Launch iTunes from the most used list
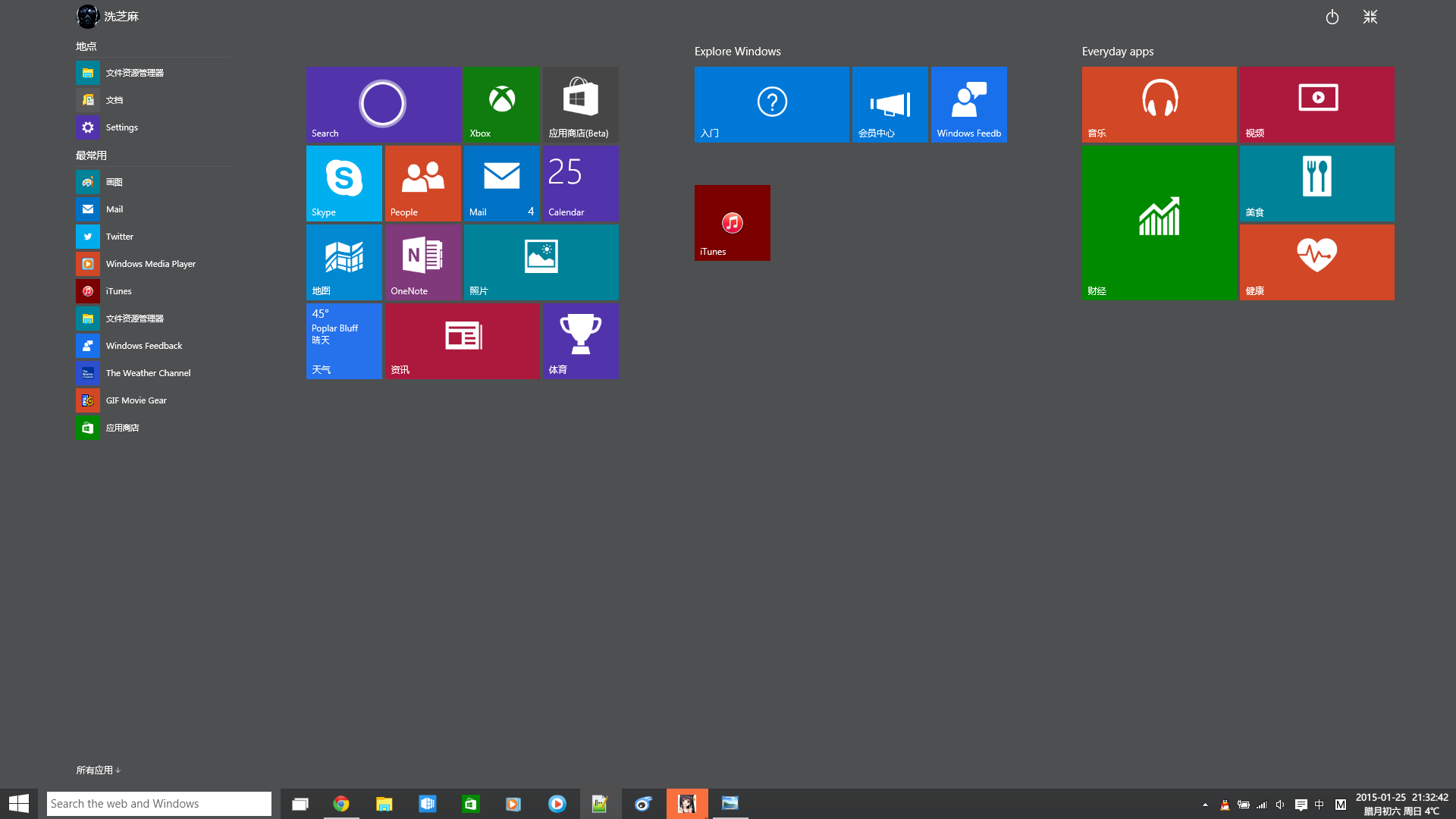The width and height of the screenshot is (1456, 819). (152, 291)
